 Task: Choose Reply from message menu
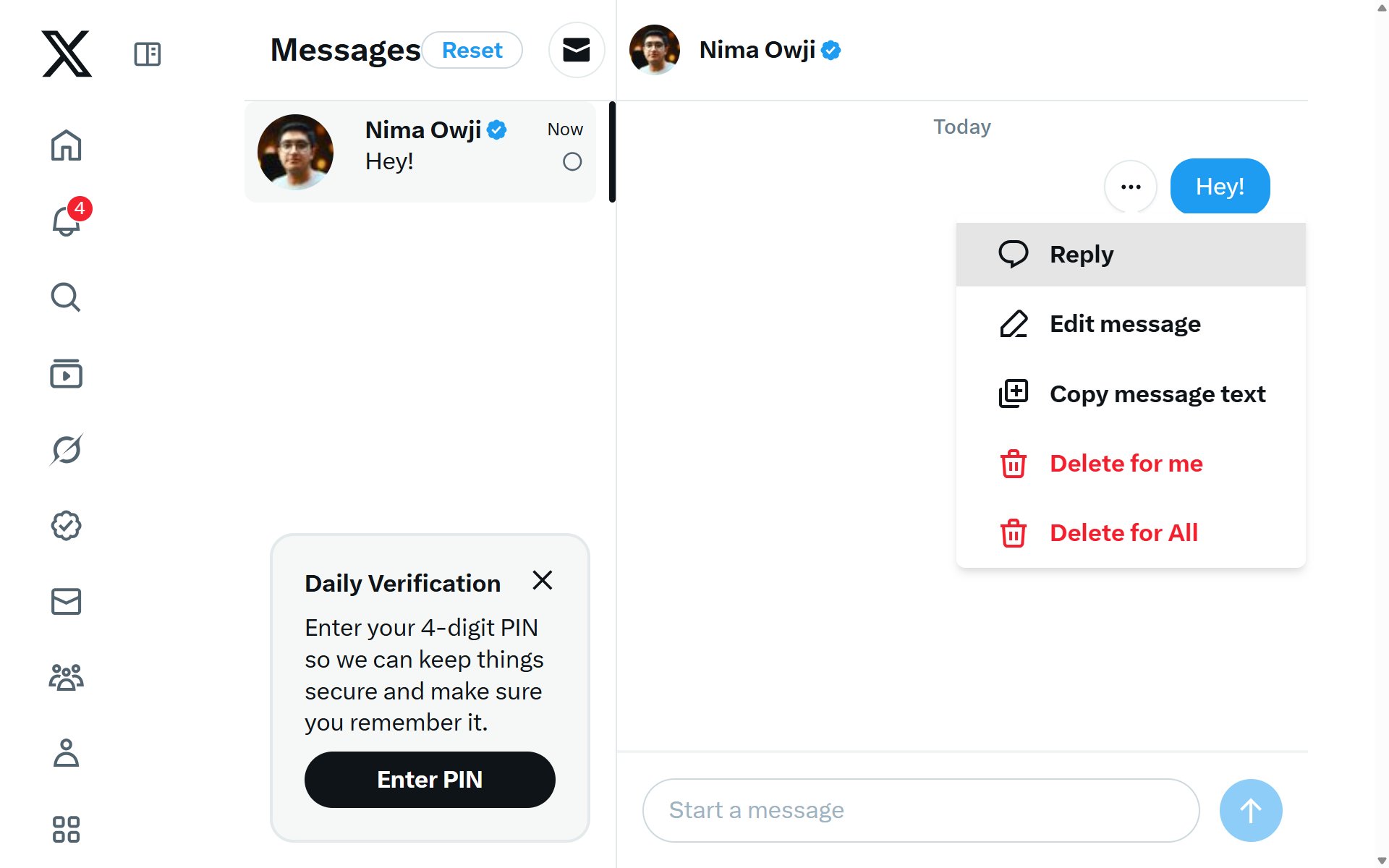[1131, 255]
